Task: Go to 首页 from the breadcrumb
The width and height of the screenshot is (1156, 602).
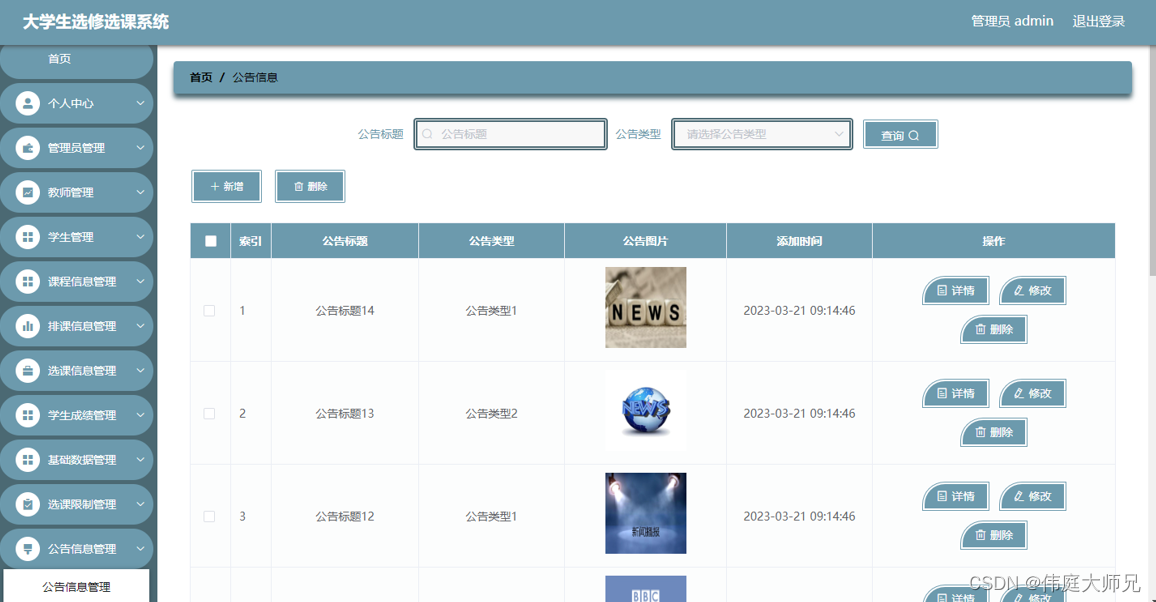Action: (199, 76)
